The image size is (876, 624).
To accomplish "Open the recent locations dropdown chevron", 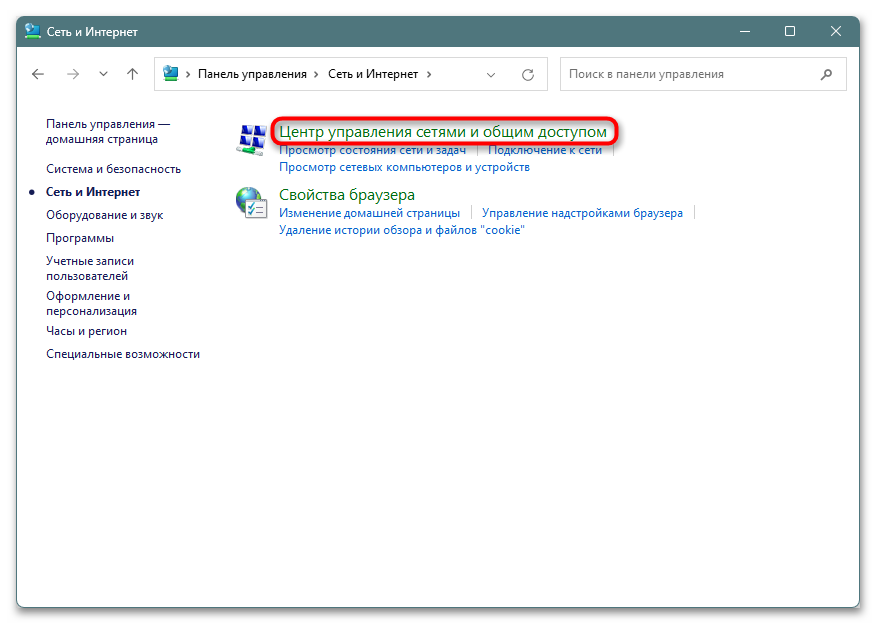I will (x=103, y=74).
